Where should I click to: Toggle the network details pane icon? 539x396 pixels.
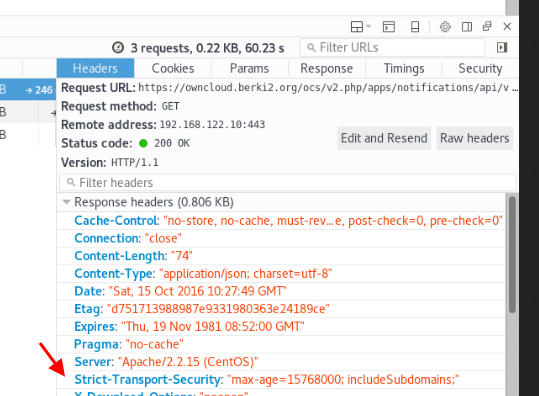pyautogui.click(x=502, y=47)
